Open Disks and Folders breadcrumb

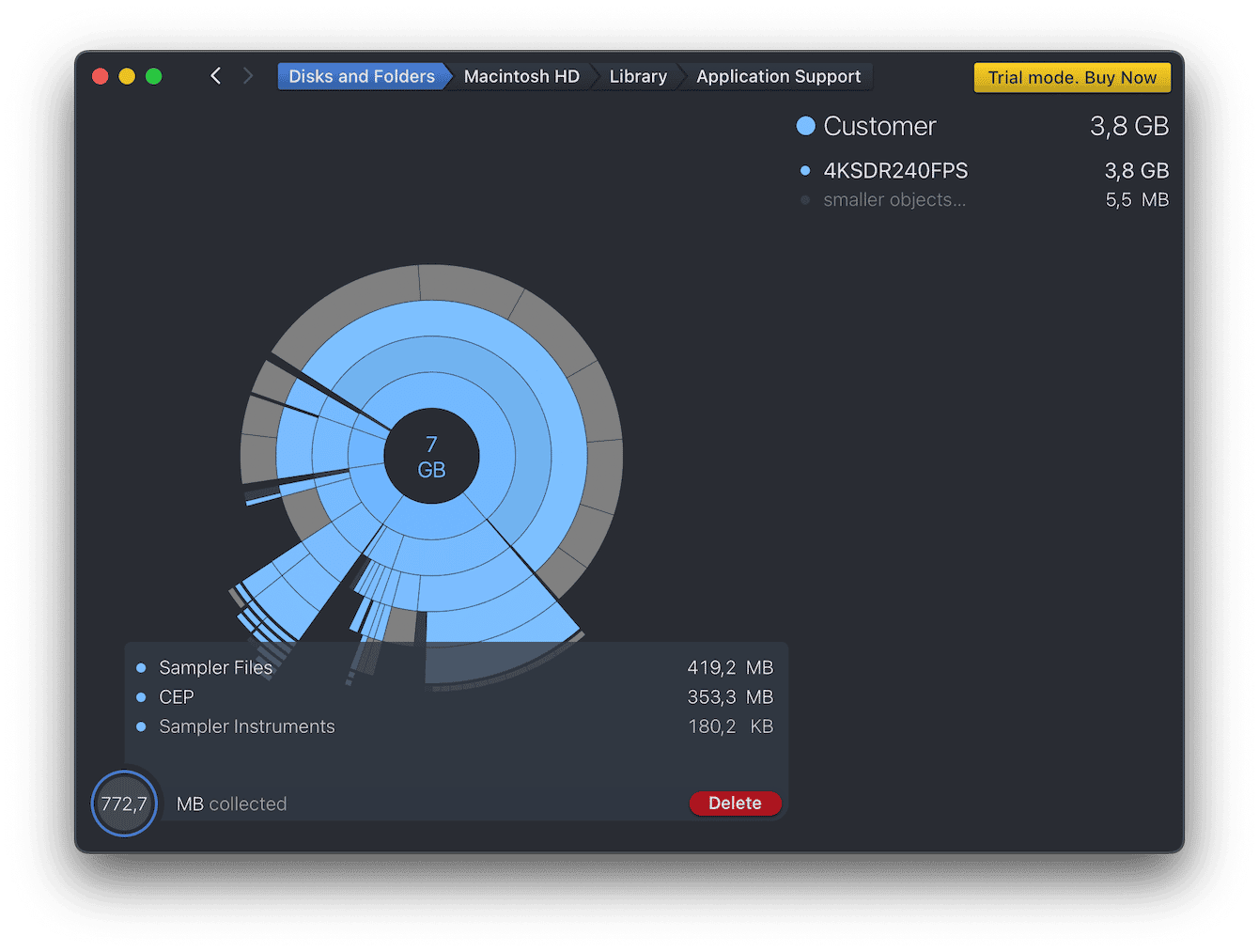(x=362, y=76)
